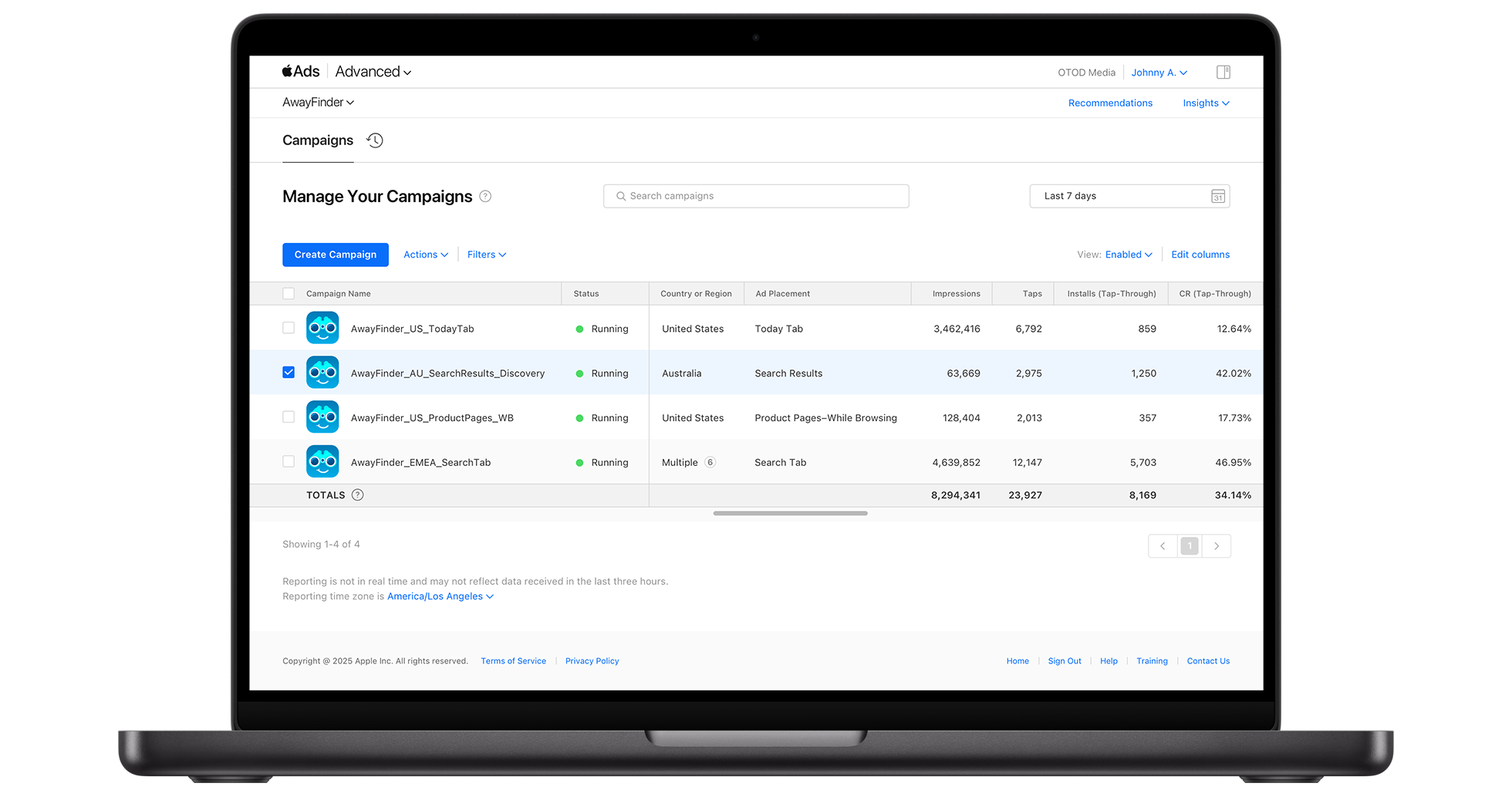Click Sign Out in footer
The width and height of the screenshot is (1512, 790).
[x=1065, y=661]
